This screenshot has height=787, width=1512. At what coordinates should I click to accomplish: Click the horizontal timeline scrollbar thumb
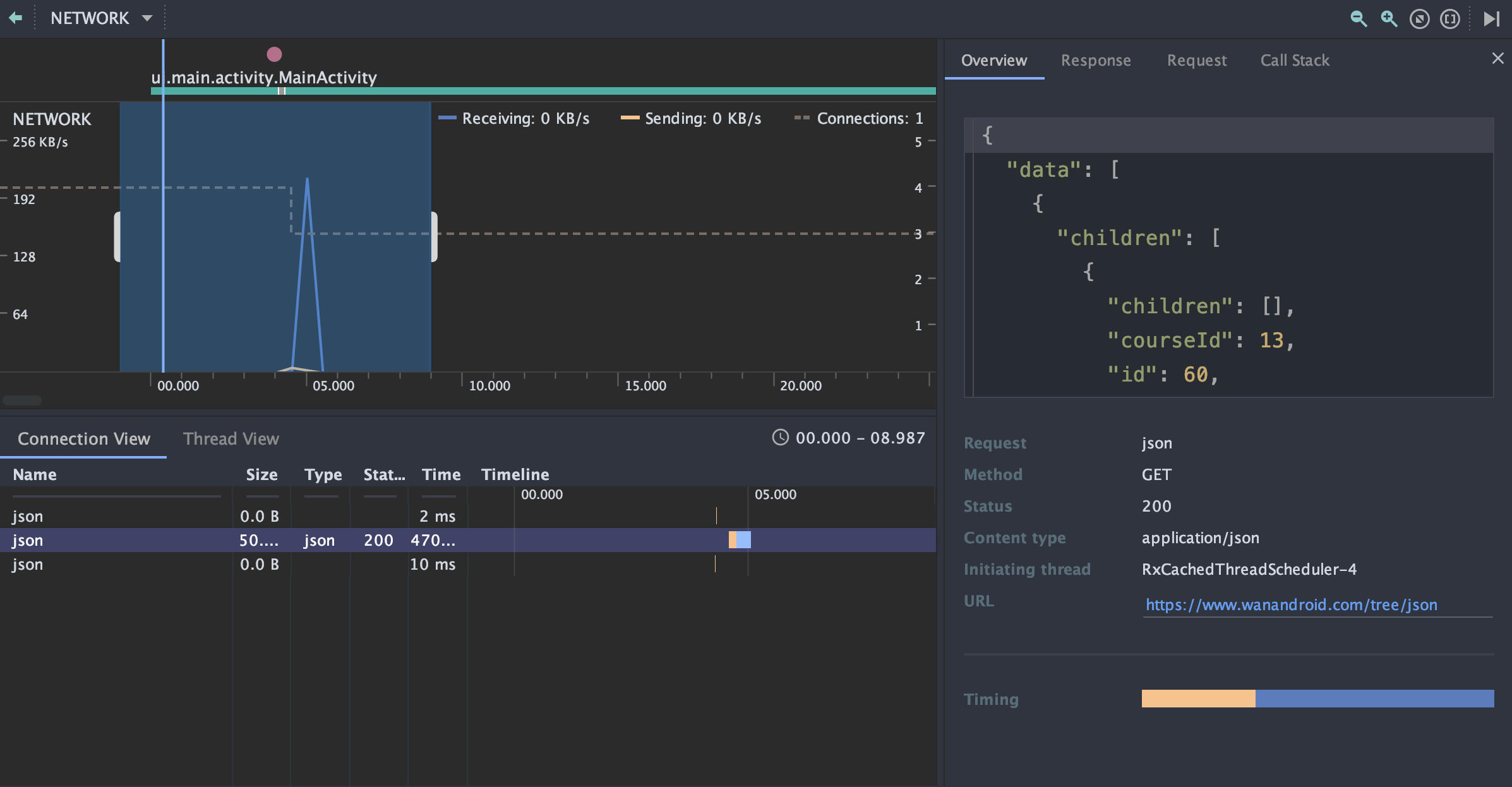click(22, 400)
